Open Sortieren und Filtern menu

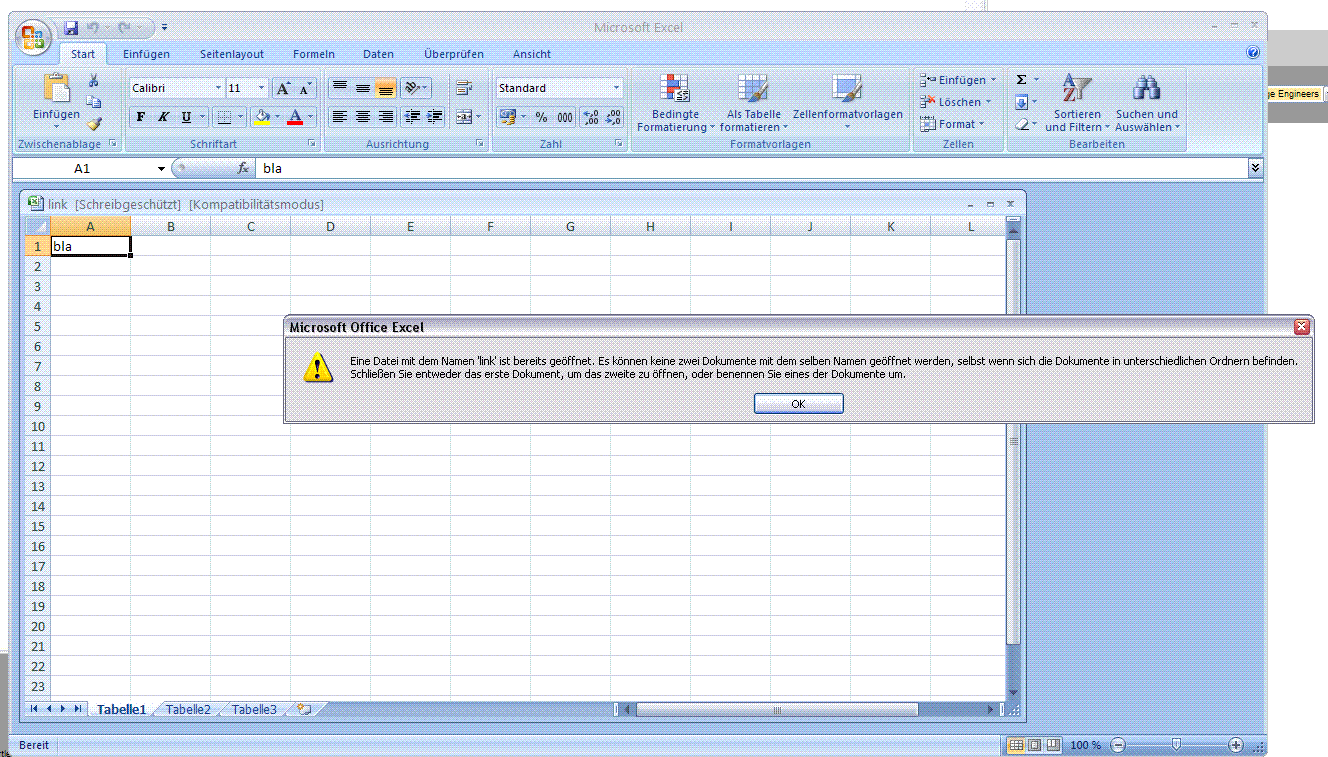tap(1077, 103)
